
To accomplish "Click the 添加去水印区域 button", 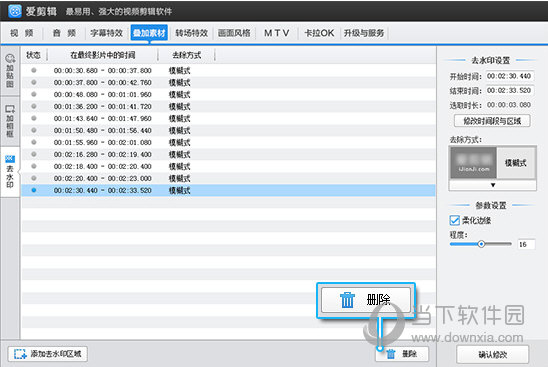I will (48, 354).
